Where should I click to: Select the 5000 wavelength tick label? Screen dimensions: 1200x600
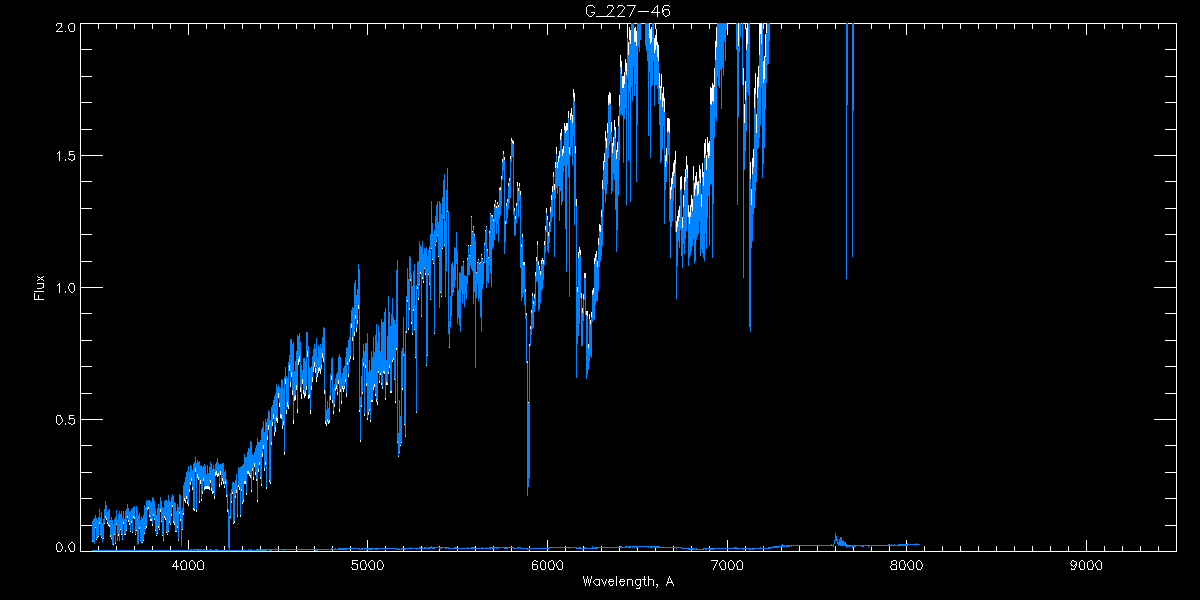pyautogui.click(x=368, y=566)
